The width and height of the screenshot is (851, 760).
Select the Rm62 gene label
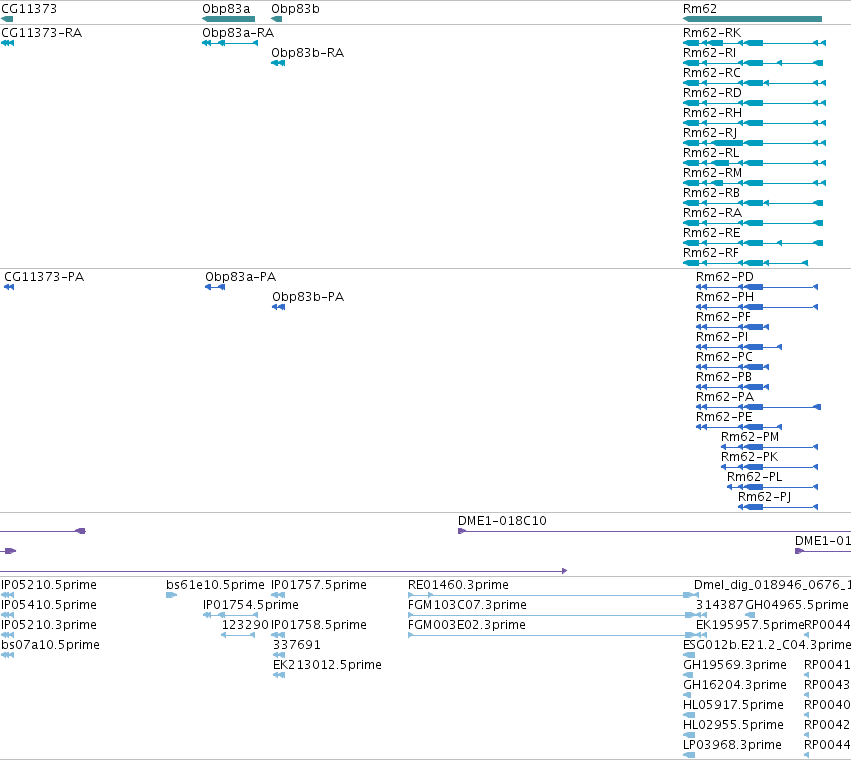coord(700,9)
